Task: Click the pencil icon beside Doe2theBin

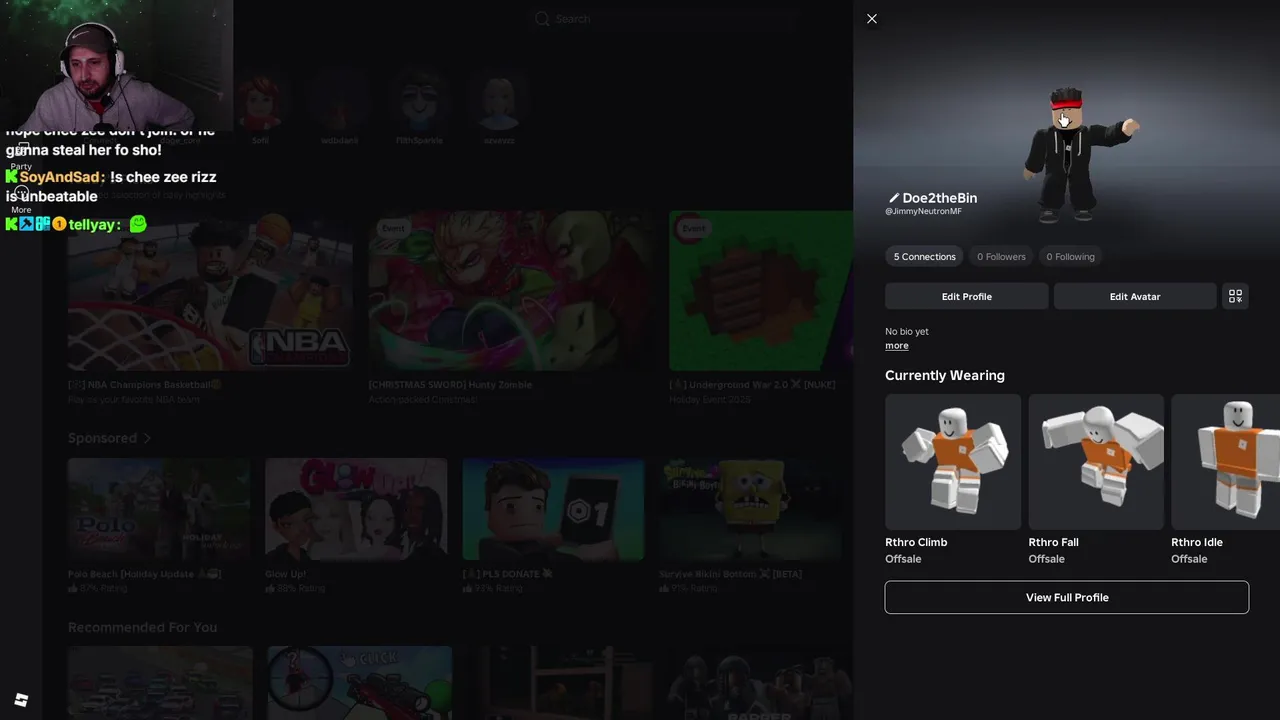Action: point(894,198)
